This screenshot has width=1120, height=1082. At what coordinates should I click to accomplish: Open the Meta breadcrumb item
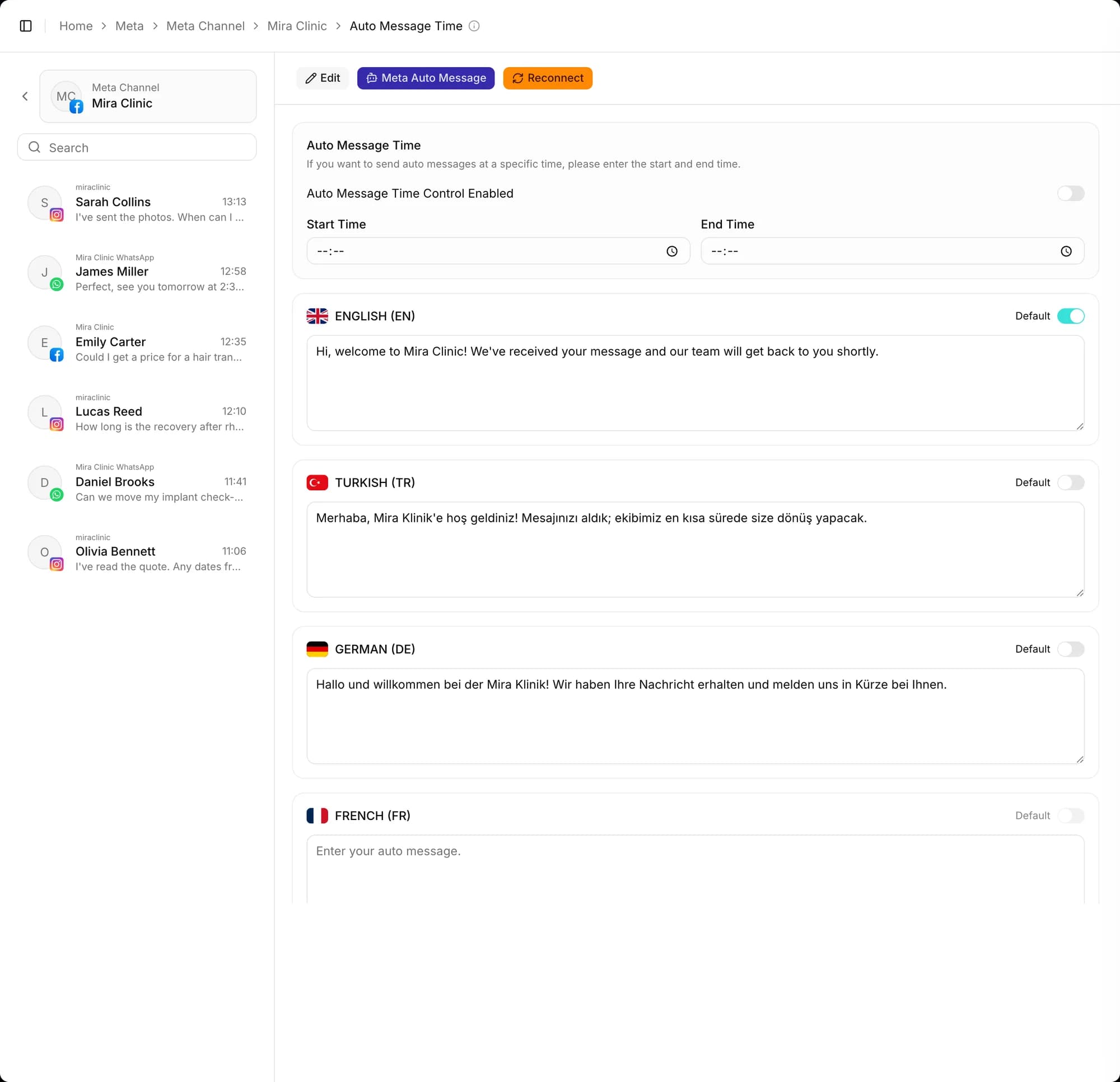(129, 26)
